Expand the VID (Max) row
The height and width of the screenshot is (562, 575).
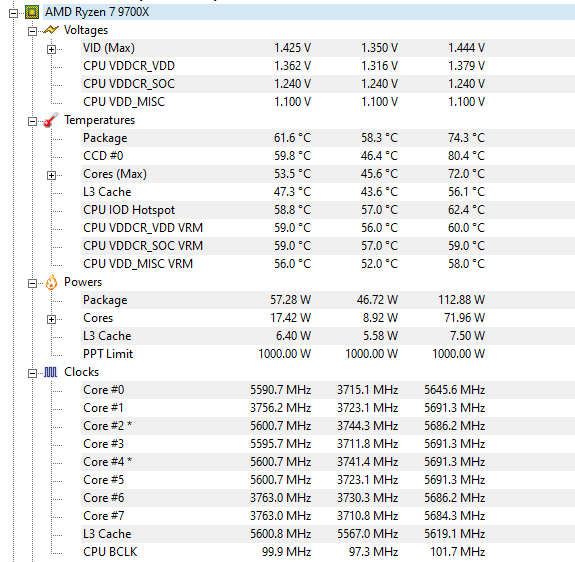click(51, 49)
